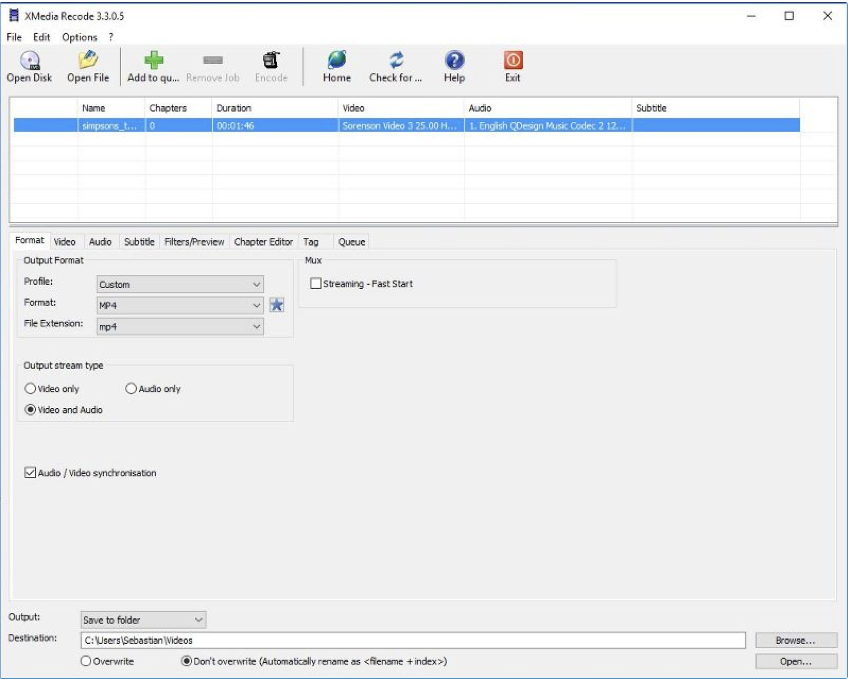
Task: Click the red Exit icon
Action: [513, 60]
